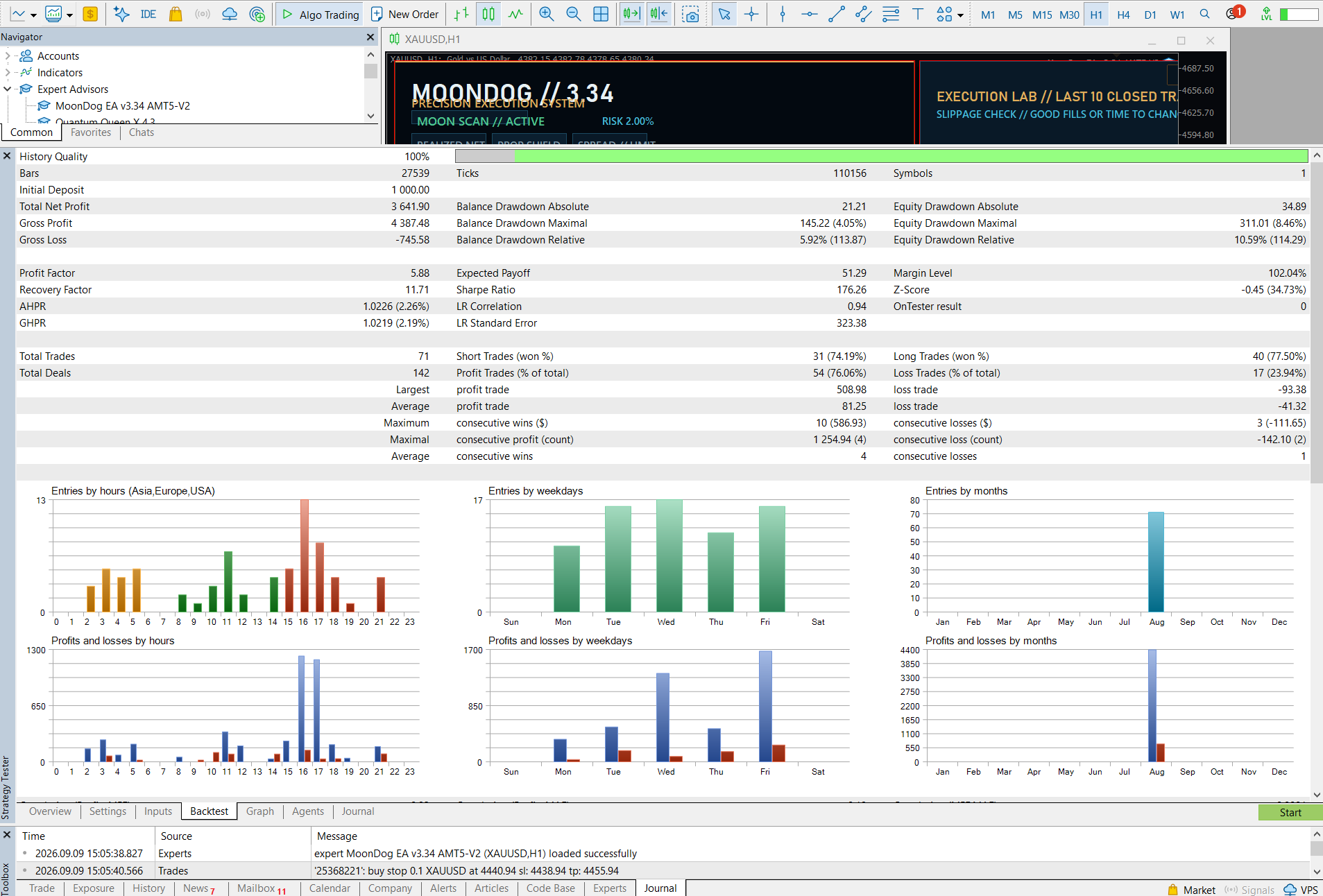Open VPS in status bar

point(1301,890)
